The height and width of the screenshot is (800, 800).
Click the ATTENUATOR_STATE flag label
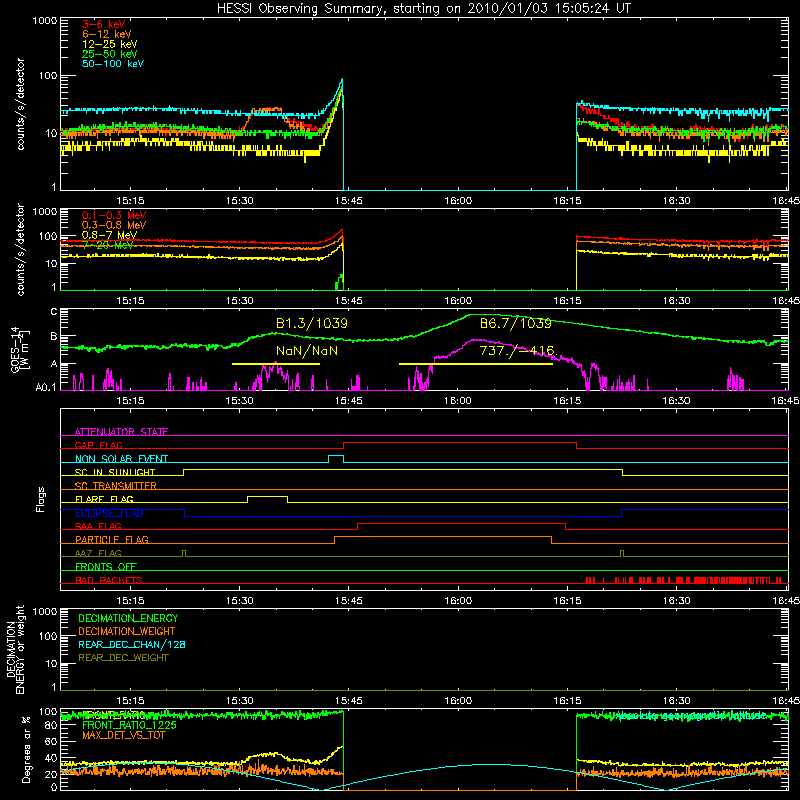tap(121, 432)
